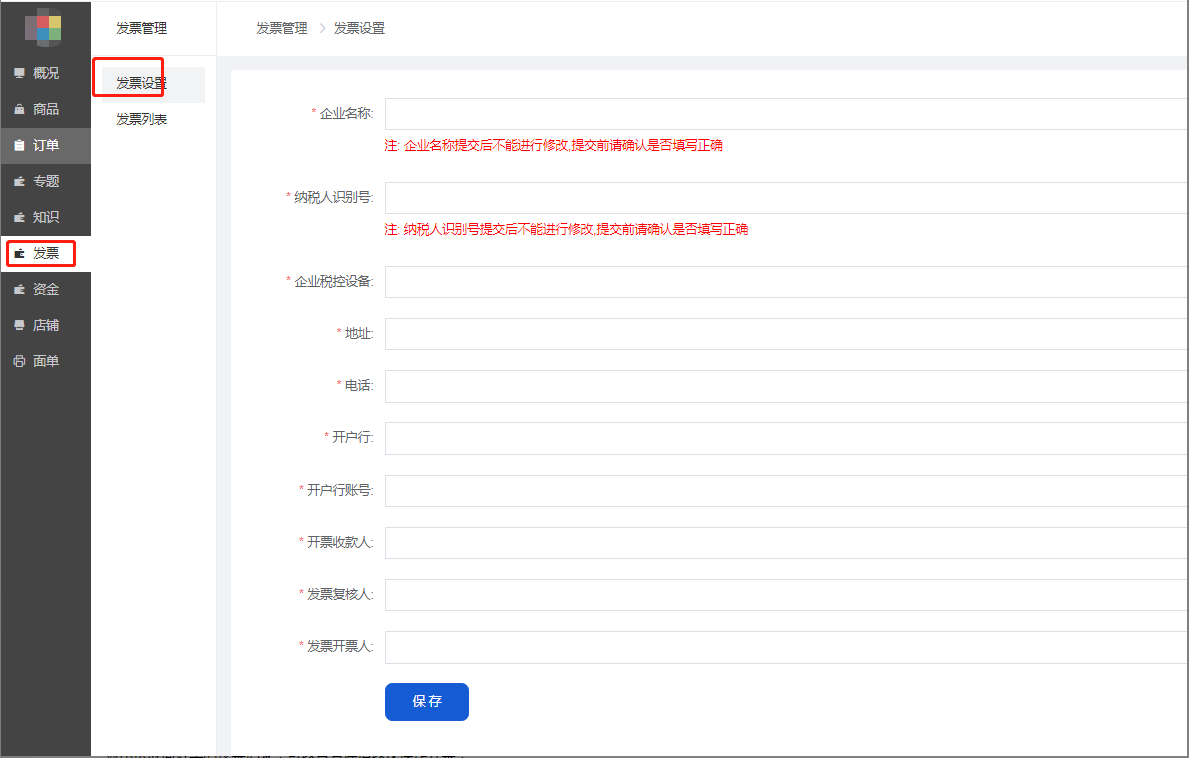Click the 资金 funds icon
Viewport: 1189px width, 758px height.
click(19, 289)
